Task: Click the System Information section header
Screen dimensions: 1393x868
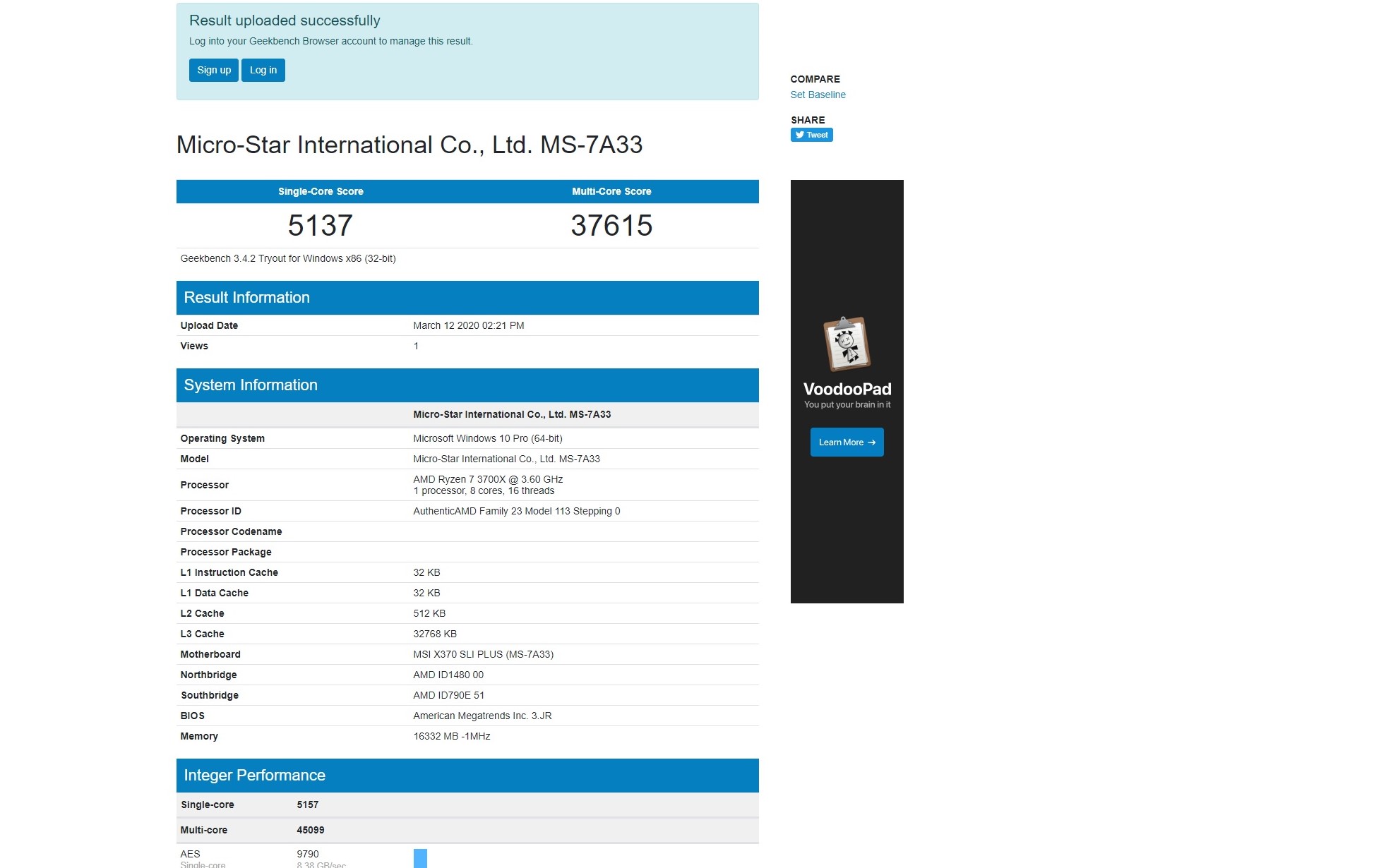Action: [467, 385]
